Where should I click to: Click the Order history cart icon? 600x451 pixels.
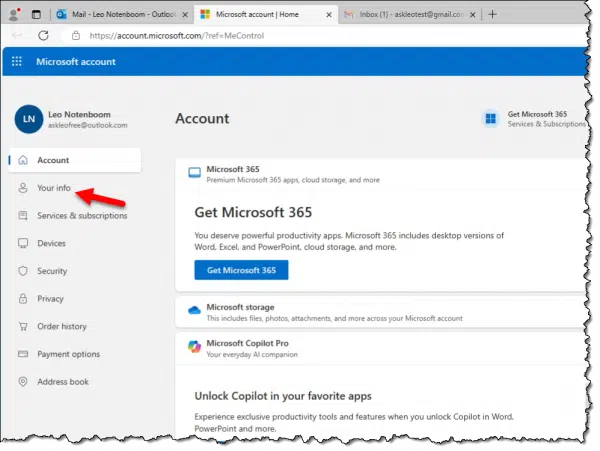(23, 326)
